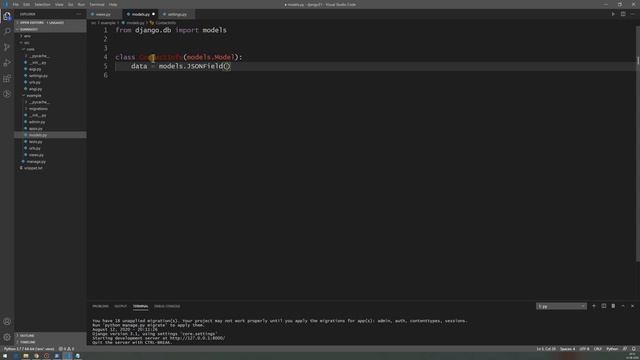Split the editor to the right

pyautogui.click(x=623, y=14)
